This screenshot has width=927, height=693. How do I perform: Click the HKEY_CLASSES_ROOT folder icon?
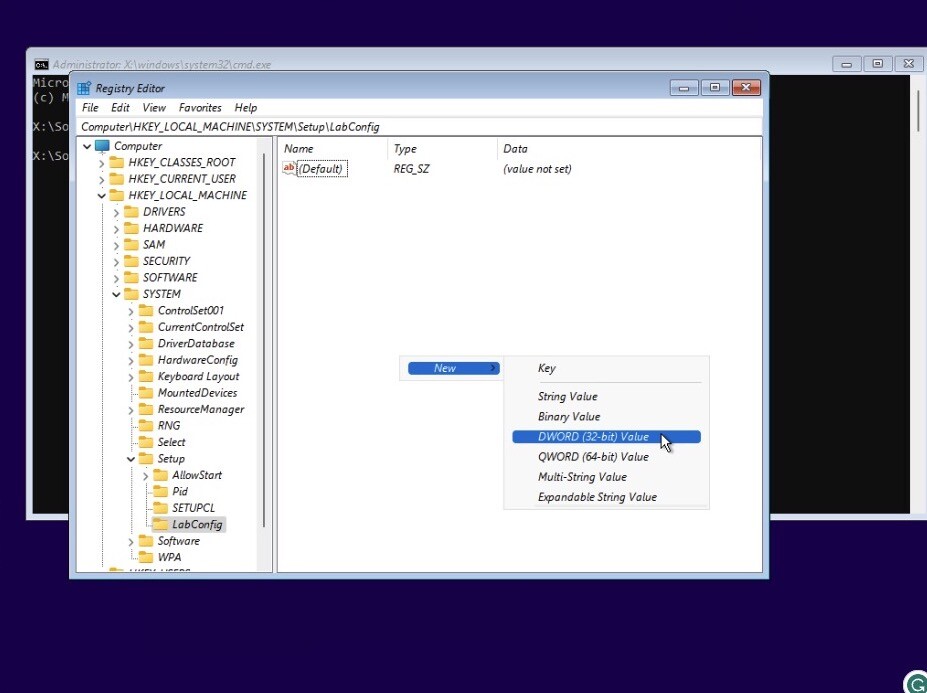coord(117,163)
